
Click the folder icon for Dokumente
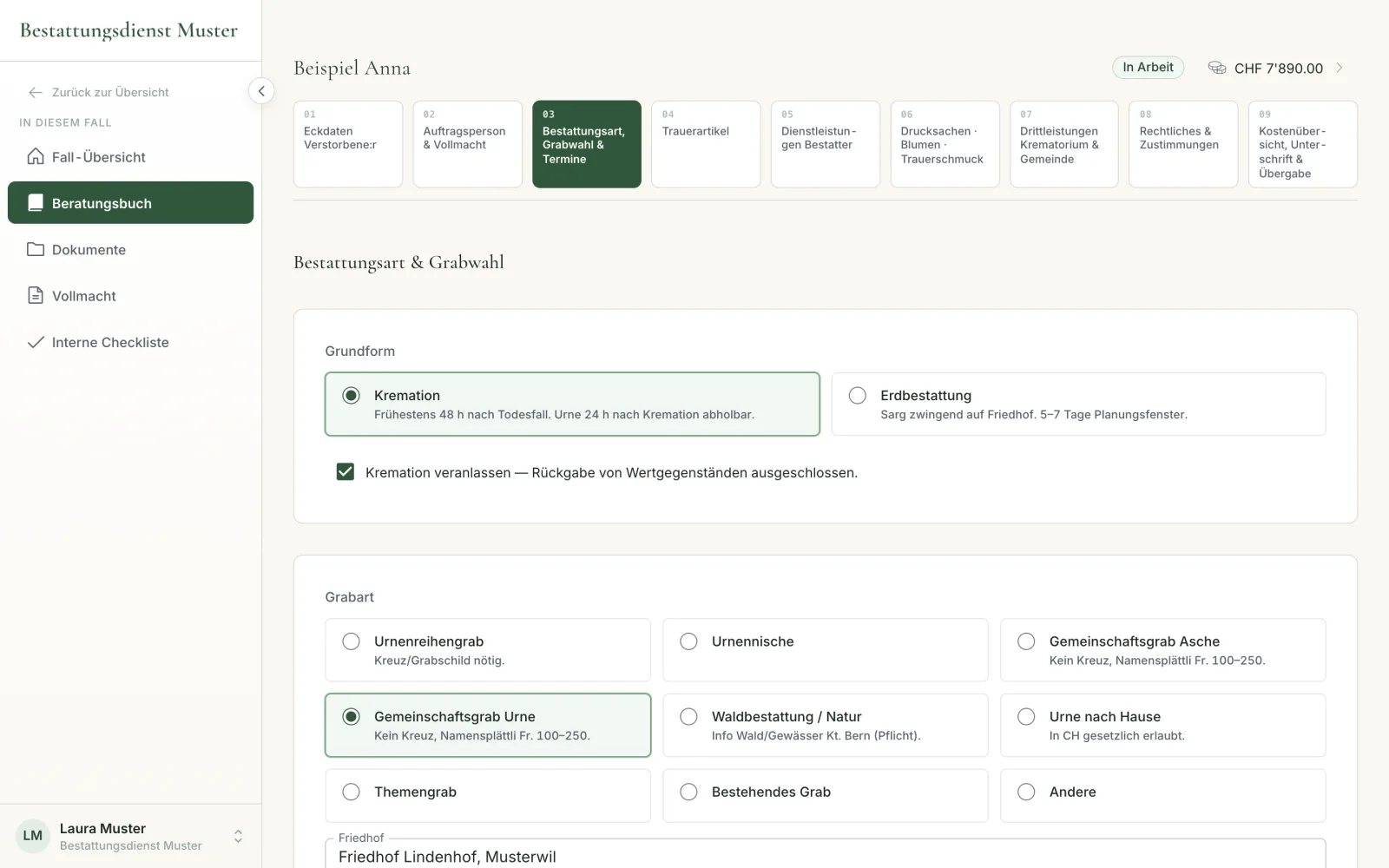(x=36, y=249)
